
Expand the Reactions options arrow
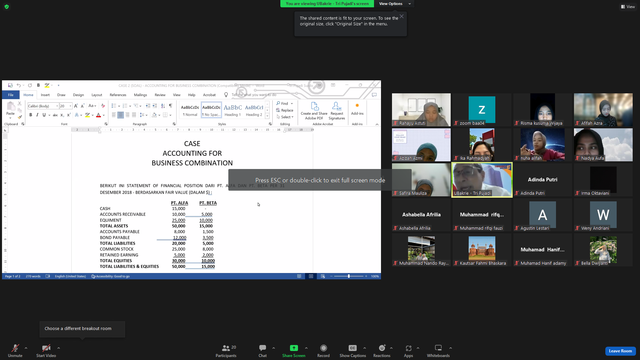pos(391,348)
